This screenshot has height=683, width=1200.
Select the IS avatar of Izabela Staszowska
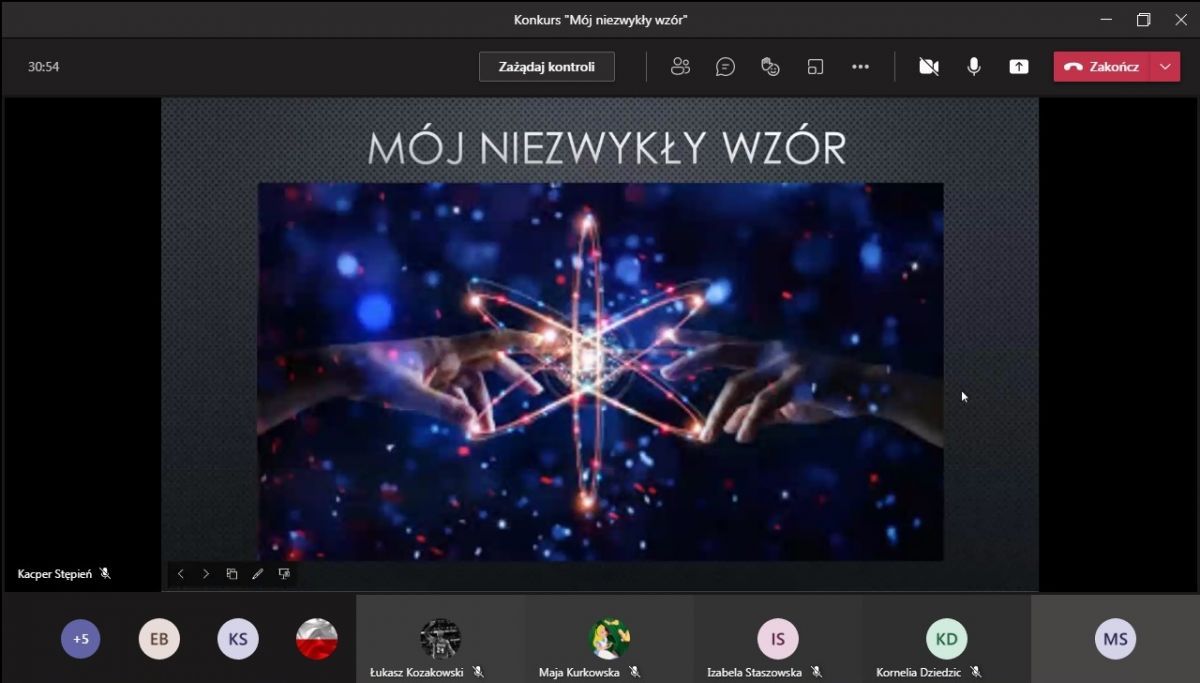[778, 639]
